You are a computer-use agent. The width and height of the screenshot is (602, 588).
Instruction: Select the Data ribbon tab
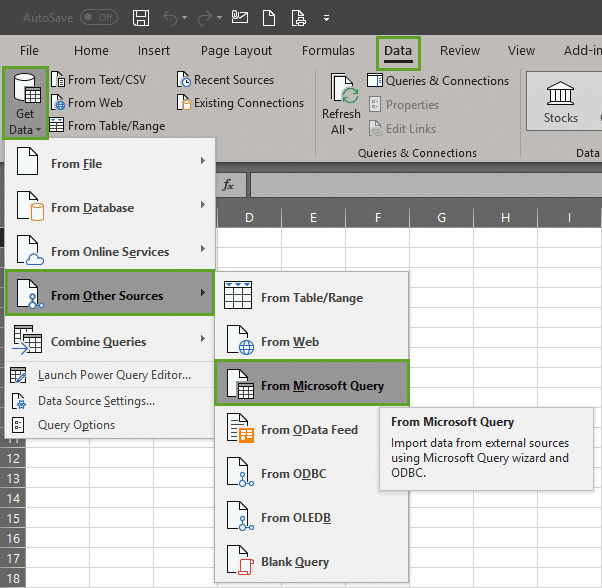coord(398,53)
